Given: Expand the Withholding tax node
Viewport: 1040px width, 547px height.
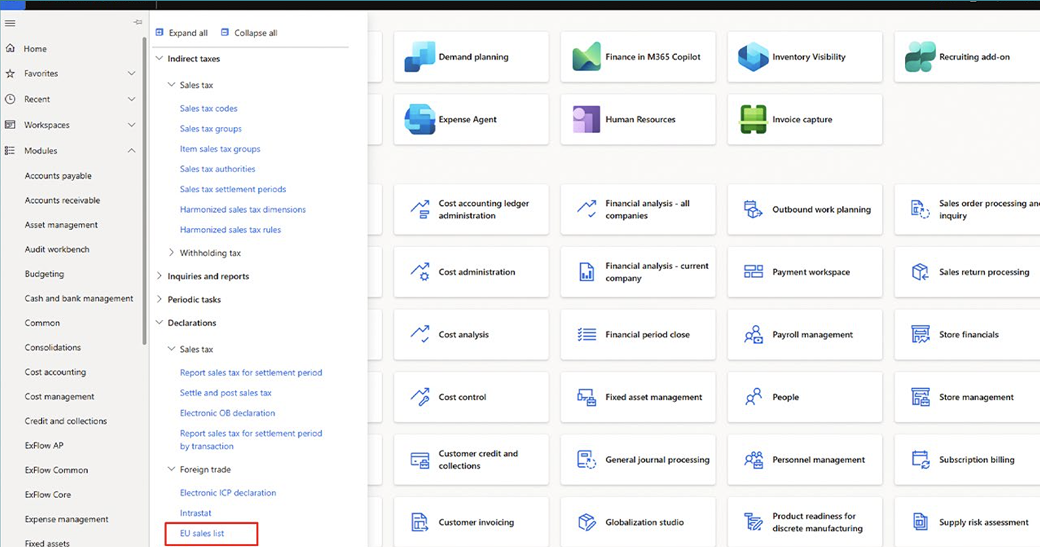Looking at the screenshot, I should (x=171, y=253).
